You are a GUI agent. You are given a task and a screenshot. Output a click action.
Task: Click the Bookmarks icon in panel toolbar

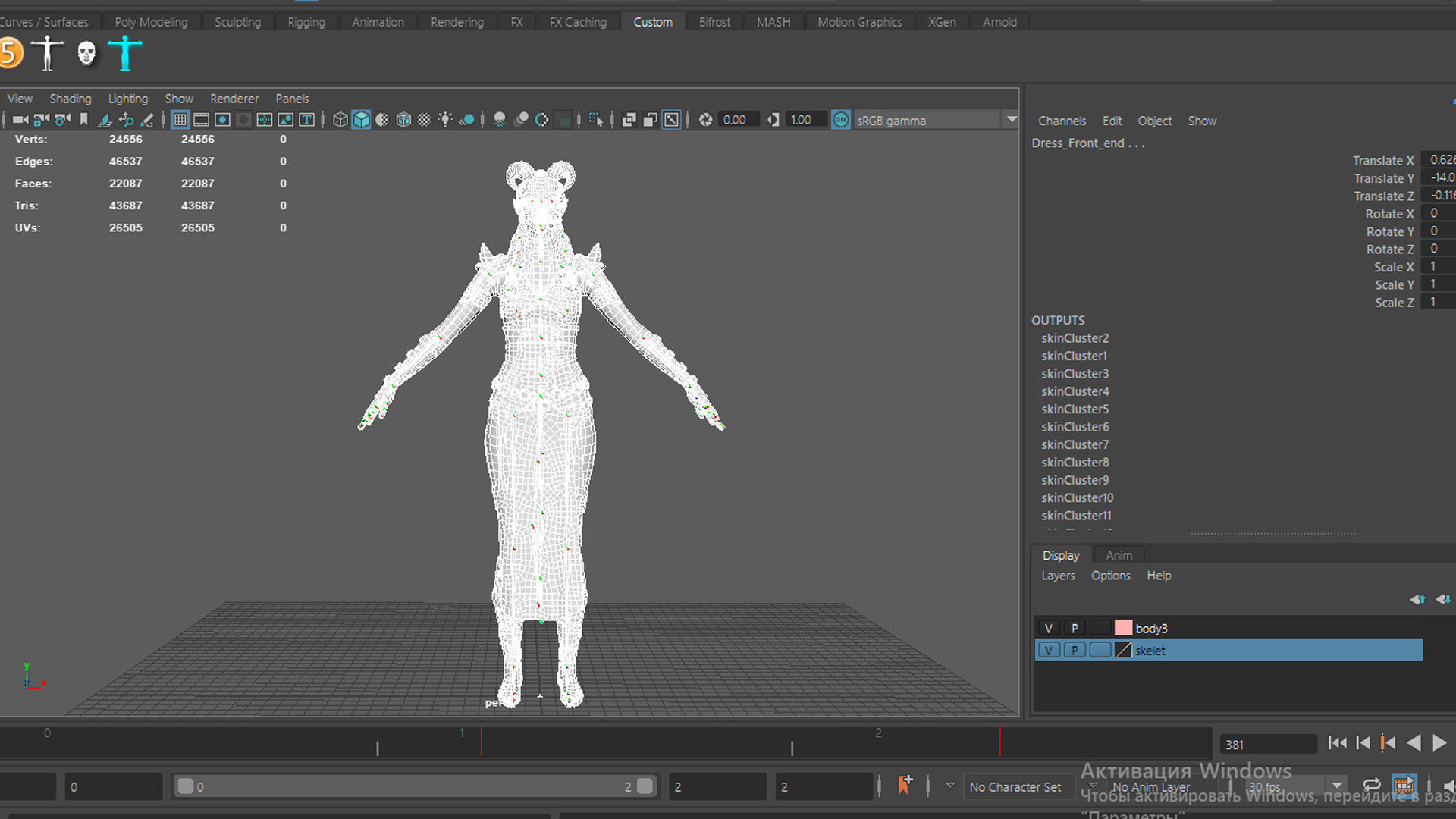click(x=83, y=120)
